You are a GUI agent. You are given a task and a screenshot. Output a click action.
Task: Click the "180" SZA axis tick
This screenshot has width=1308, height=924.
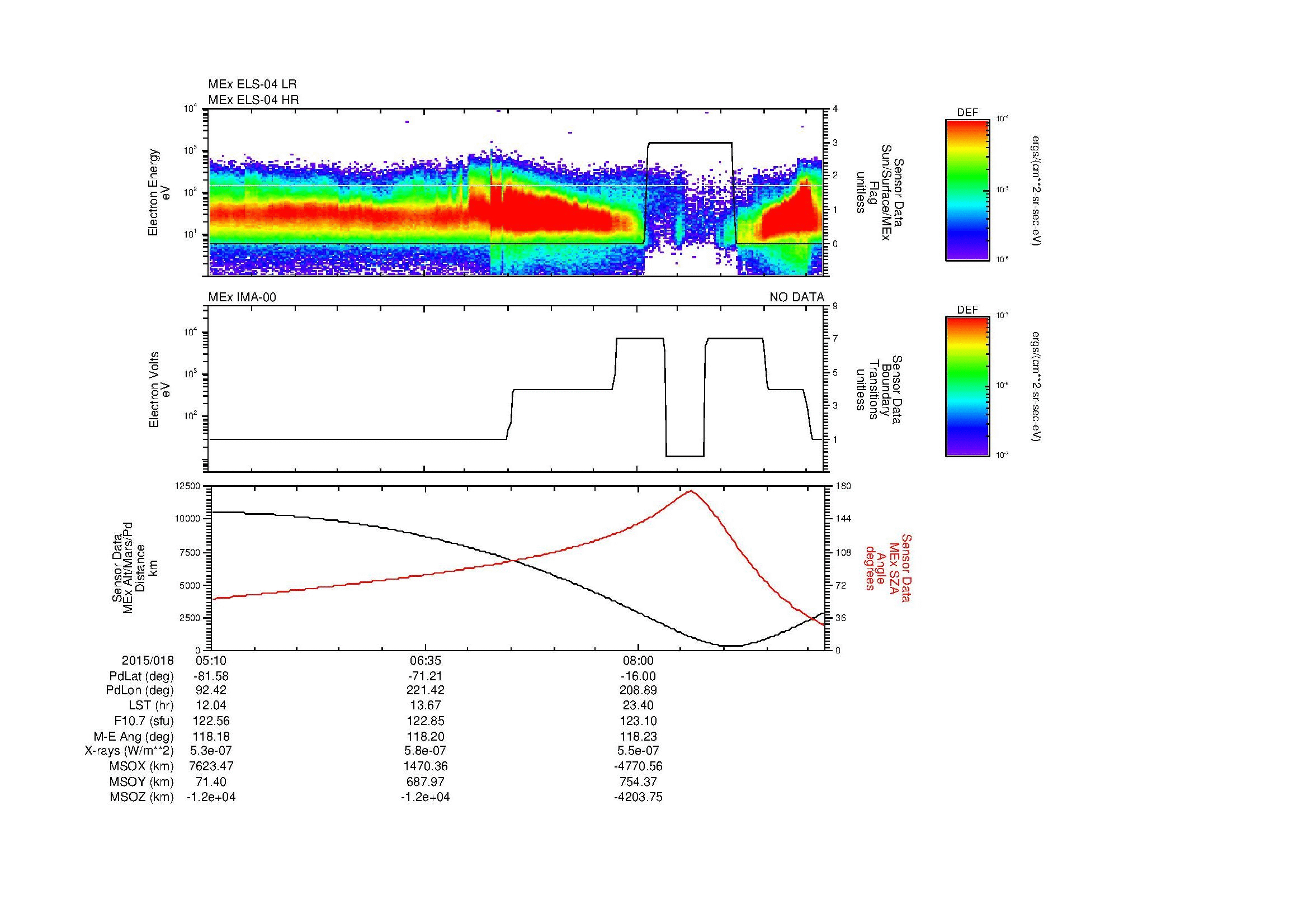[x=843, y=486]
